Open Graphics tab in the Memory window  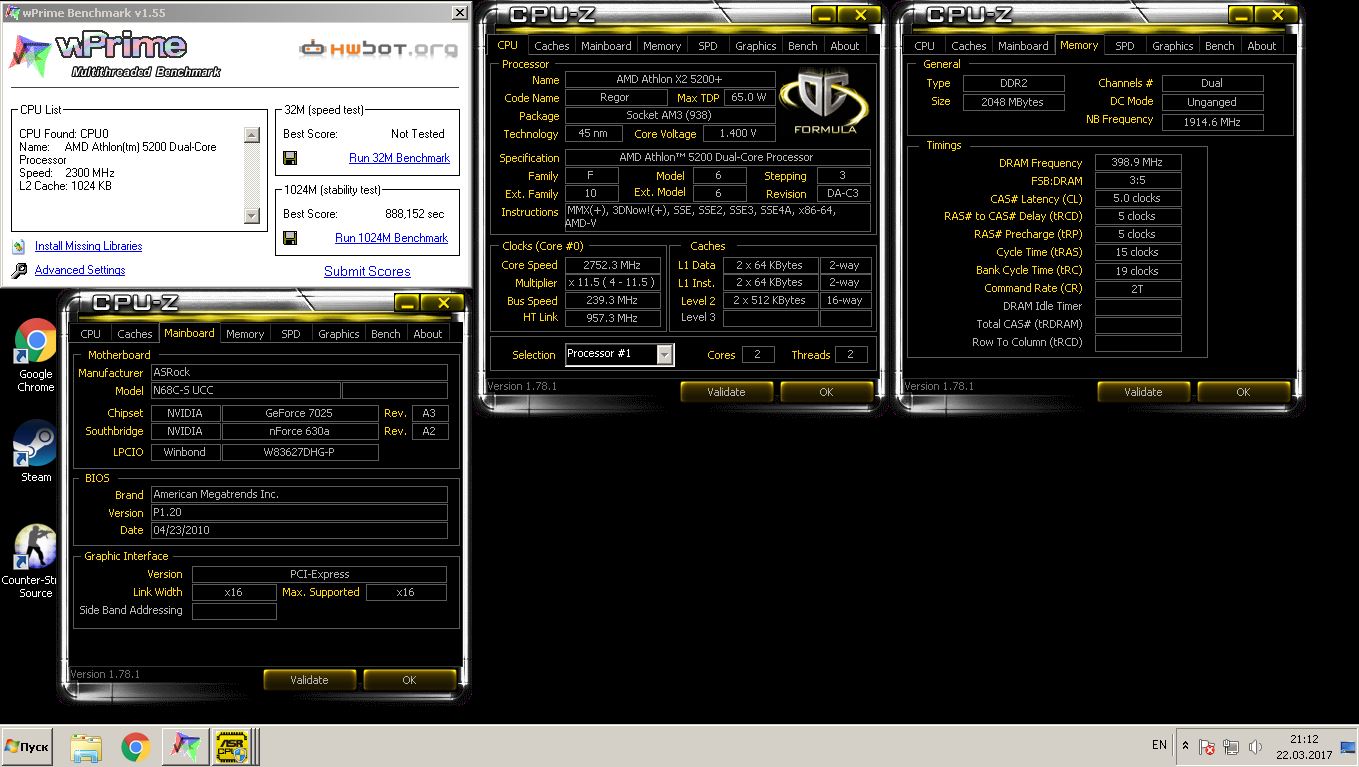click(x=1172, y=46)
